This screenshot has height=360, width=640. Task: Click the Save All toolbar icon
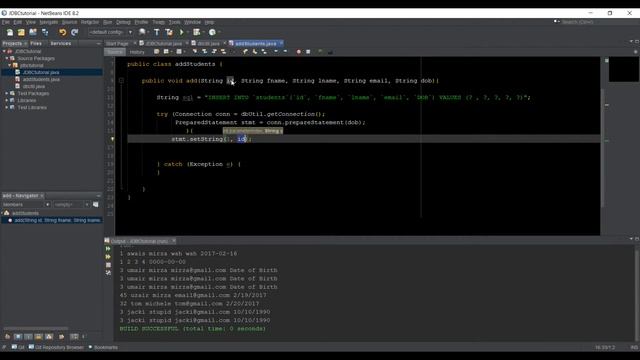click(x=45, y=32)
